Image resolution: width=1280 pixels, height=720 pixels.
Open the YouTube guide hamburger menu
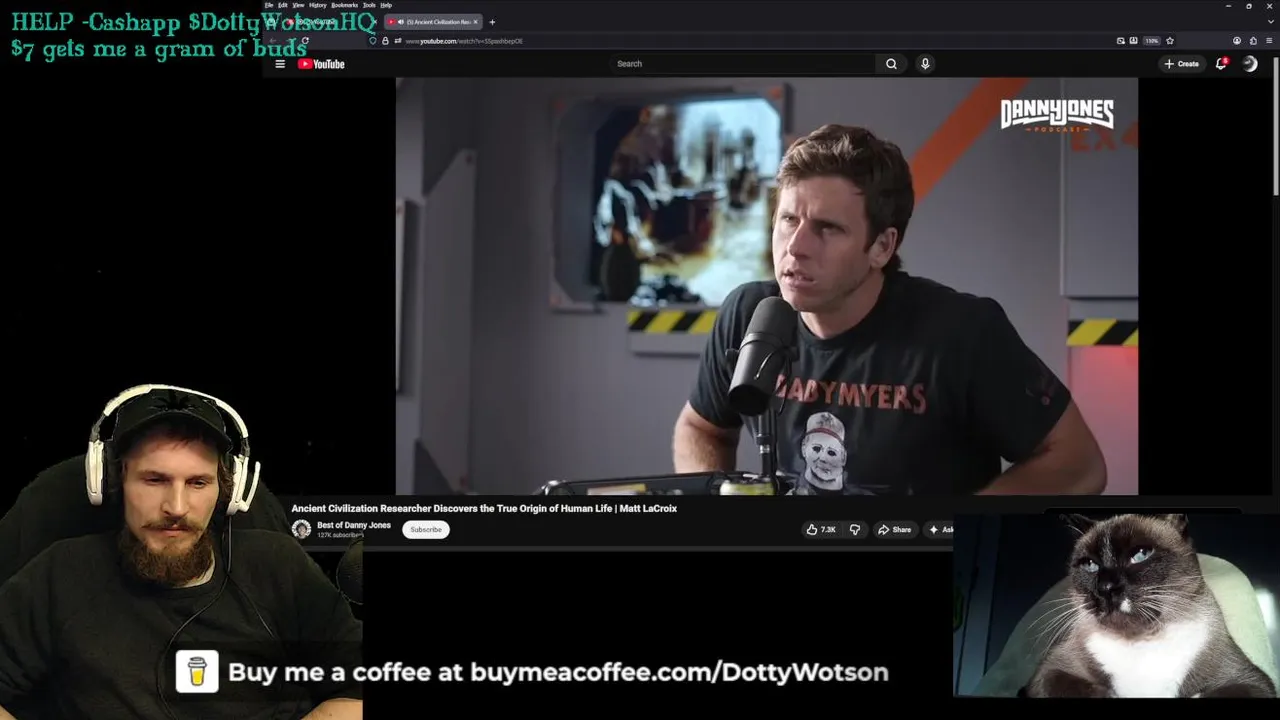[x=280, y=64]
